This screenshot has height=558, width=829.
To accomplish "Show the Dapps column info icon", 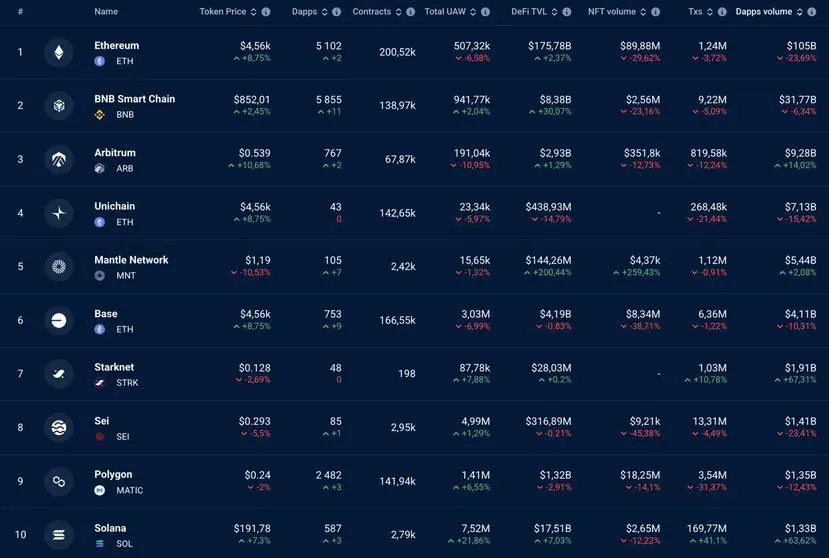I will click(336, 12).
